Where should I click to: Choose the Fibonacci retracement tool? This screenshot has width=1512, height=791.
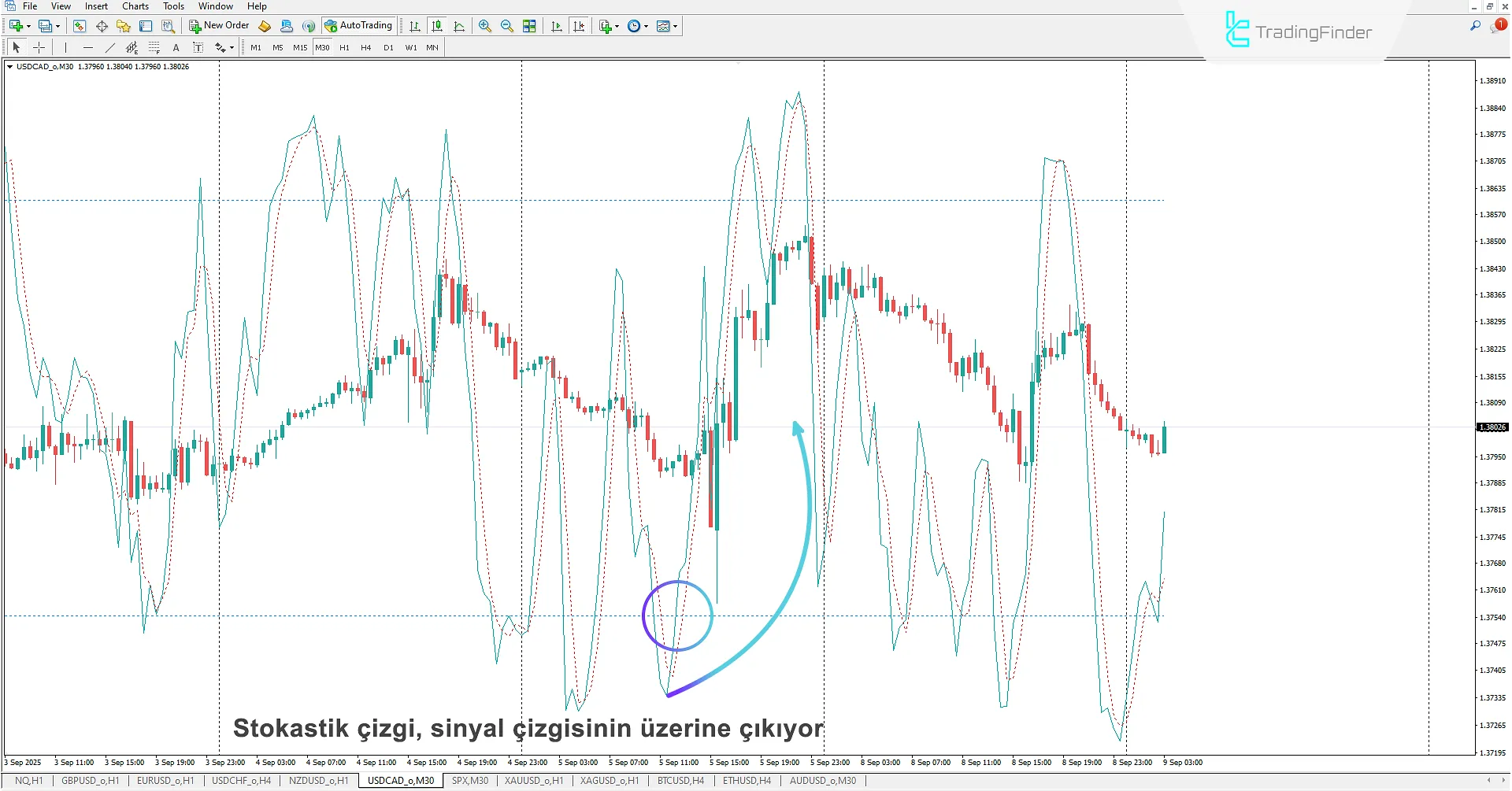pyautogui.click(x=154, y=48)
